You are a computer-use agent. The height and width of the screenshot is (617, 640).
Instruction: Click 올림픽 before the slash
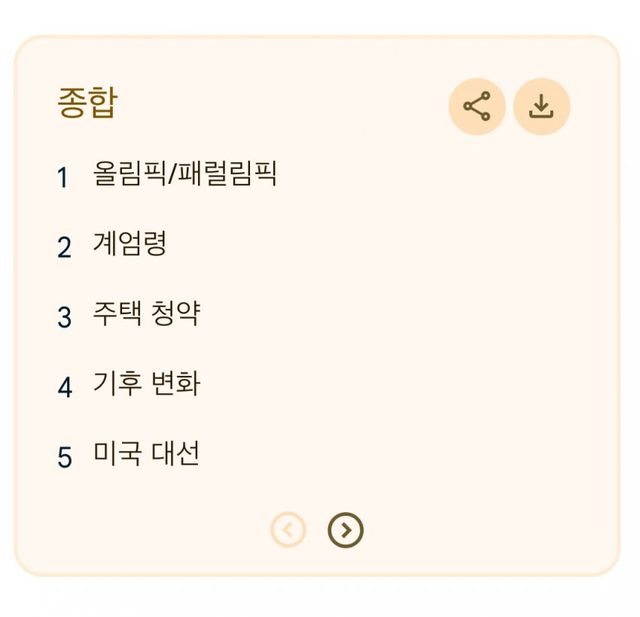tap(129, 174)
